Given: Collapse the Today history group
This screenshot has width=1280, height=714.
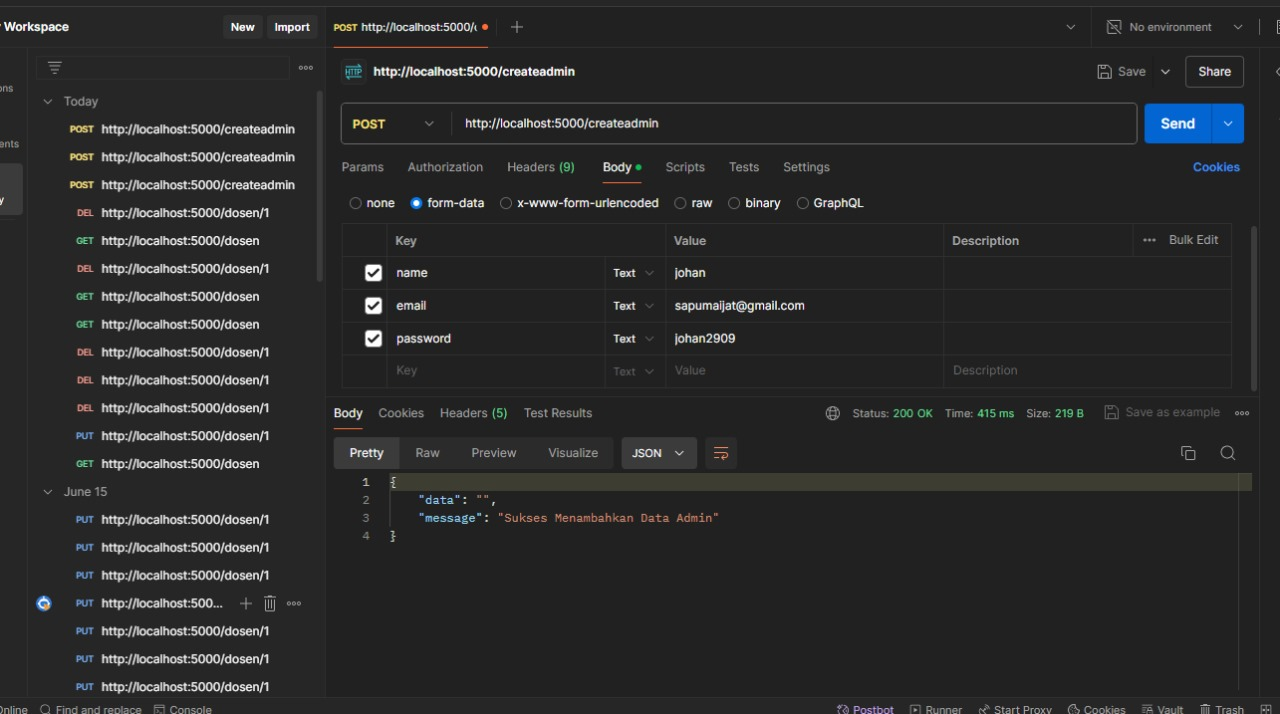Looking at the screenshot, I should click(x=48, y=101).
